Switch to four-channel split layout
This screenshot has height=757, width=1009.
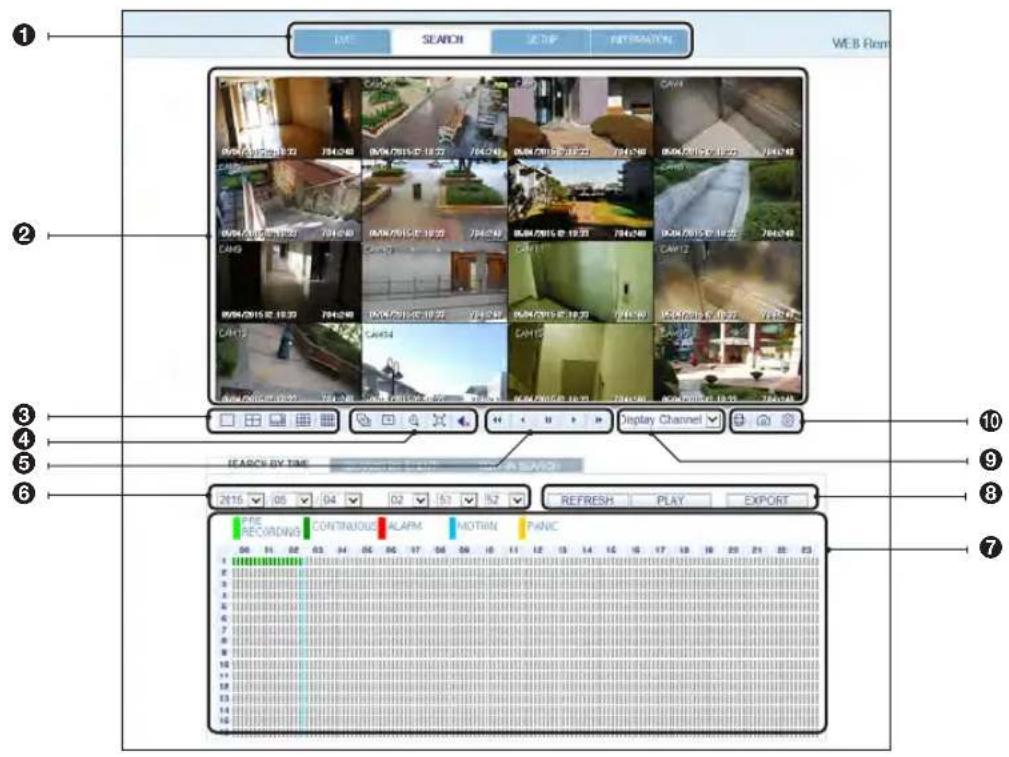[x=253, y=420]
